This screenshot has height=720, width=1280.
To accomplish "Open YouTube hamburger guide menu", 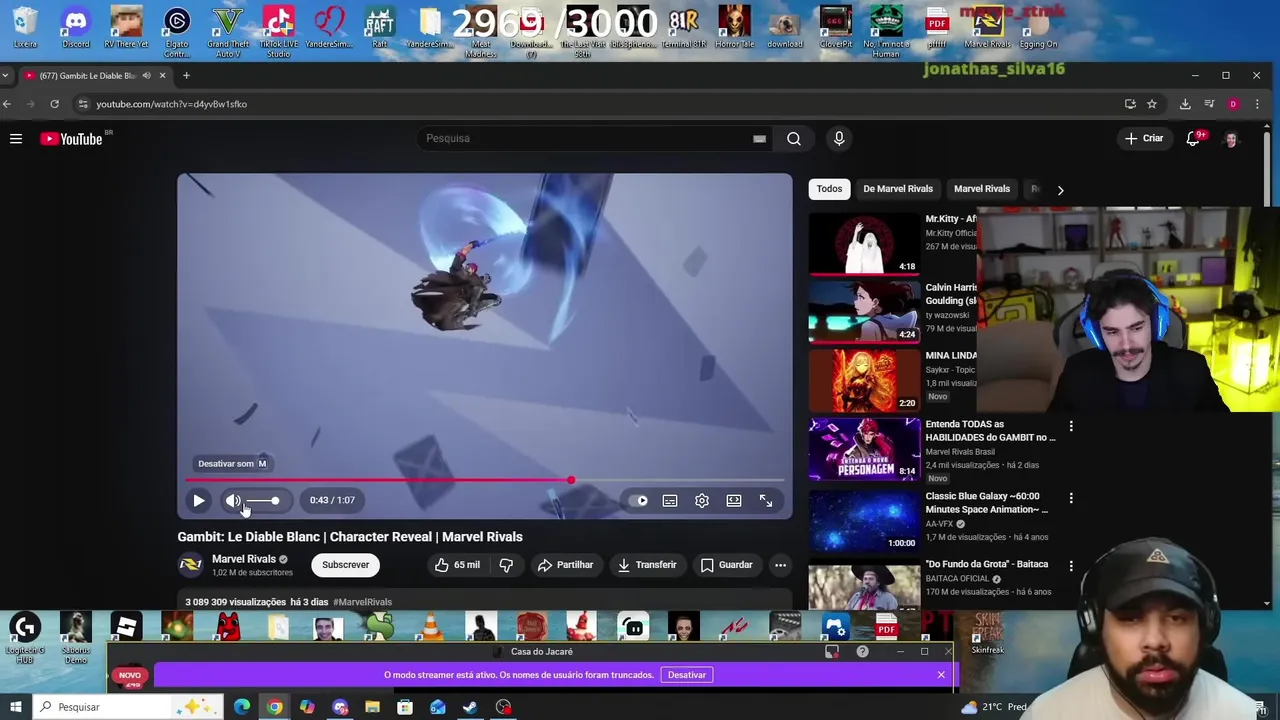I will click(x=16, y=139).
